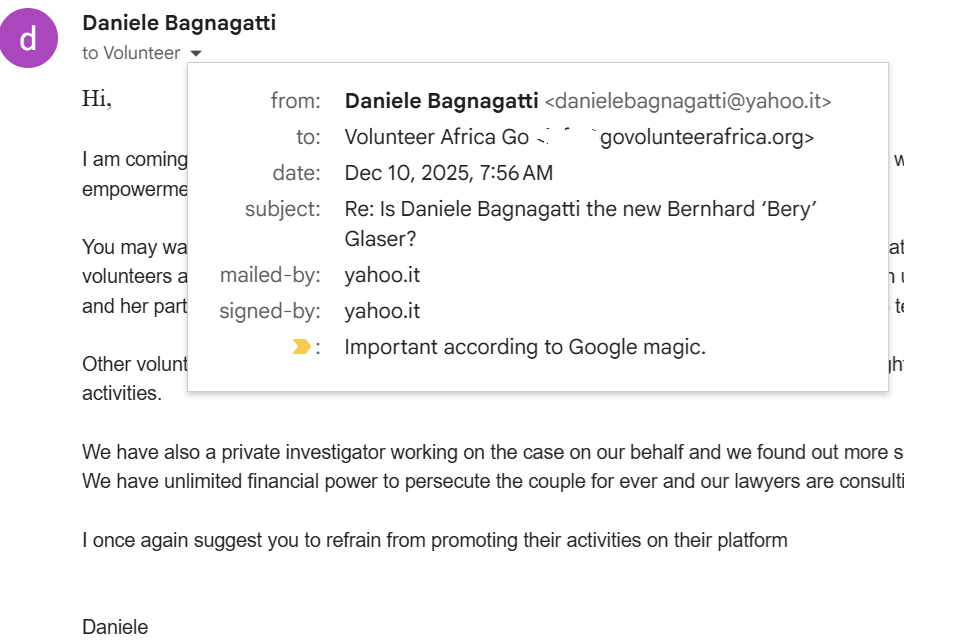The width and height of the screenshot is (960, 643).
Task: Collapse the details arrow beside "to Volunteer"
Action: pyautogui.click(x=196, y=54)
